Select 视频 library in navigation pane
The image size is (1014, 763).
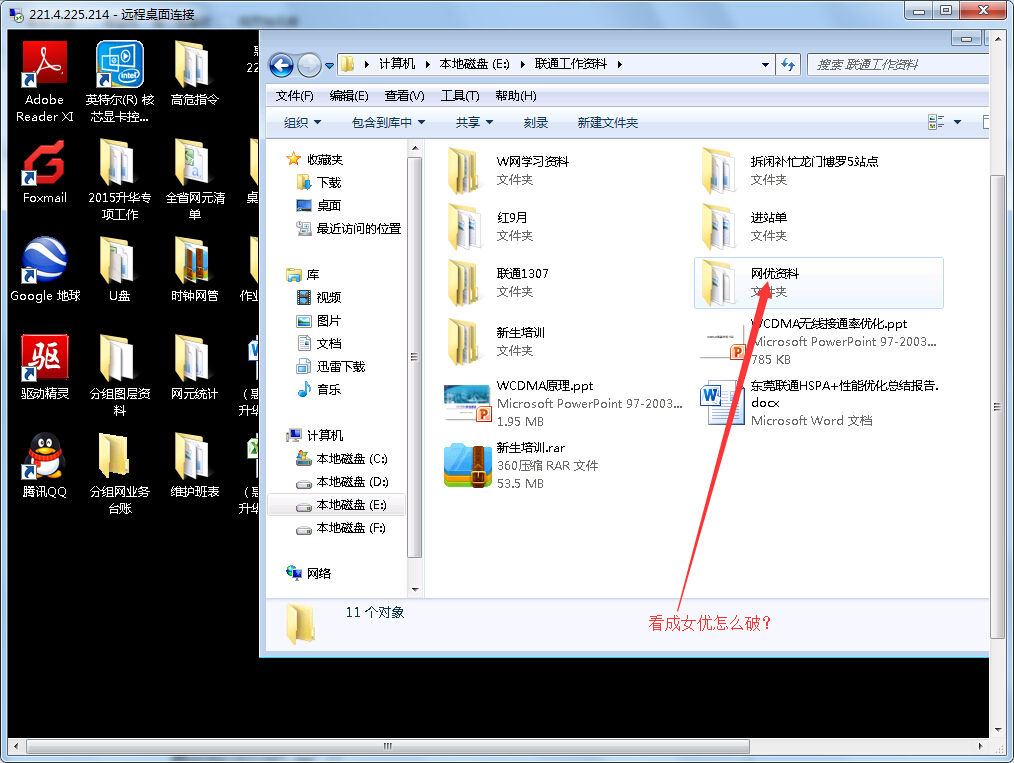pos(319,297)
